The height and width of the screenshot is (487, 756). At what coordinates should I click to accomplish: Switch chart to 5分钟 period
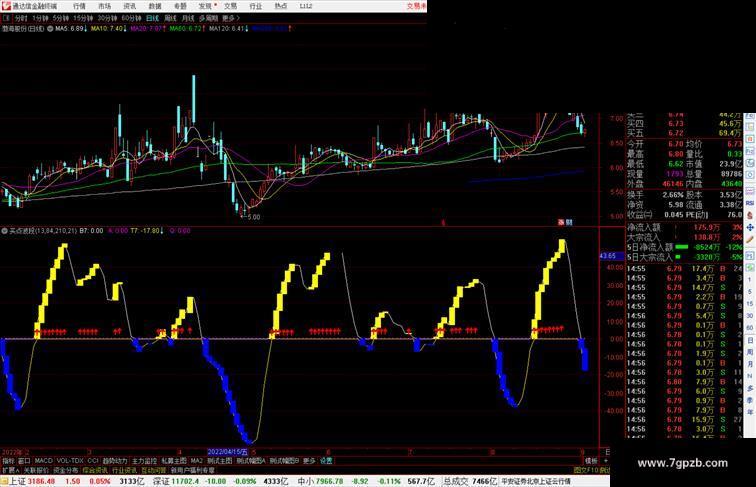(61, 18)
